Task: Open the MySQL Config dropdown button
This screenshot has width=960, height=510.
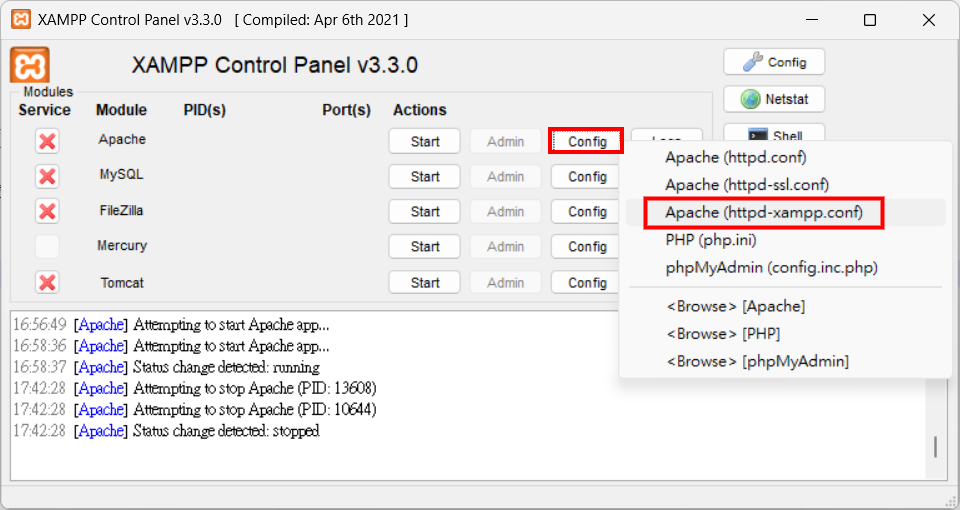Action: [x=587, y=176]
